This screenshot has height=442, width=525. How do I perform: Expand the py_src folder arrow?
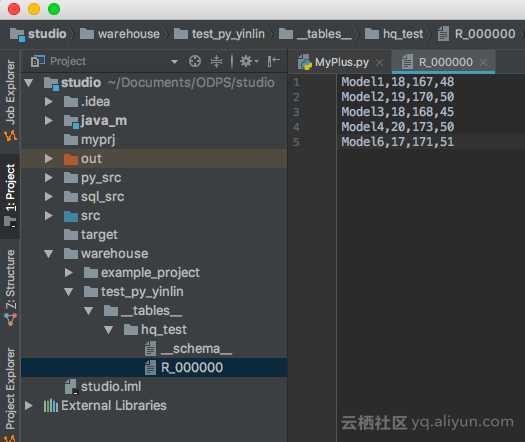pos(49,177)
